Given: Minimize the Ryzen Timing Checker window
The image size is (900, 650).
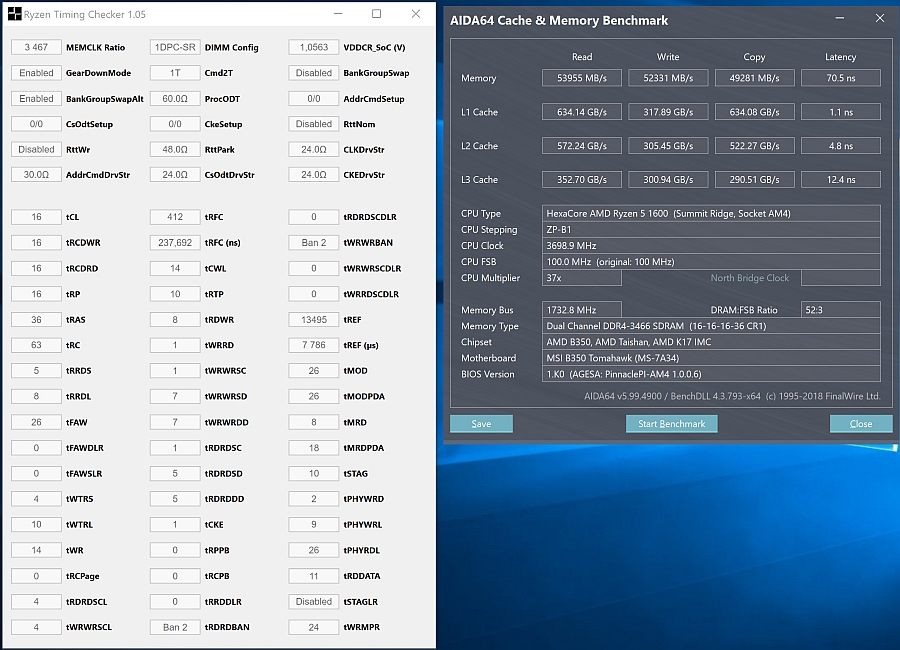Looking at the screenshot, I should coord(338,14).
